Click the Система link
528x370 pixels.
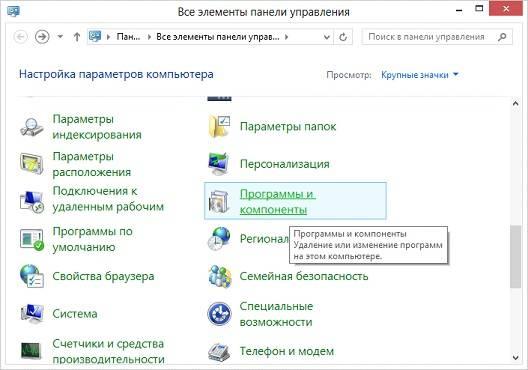pos(75,314)
